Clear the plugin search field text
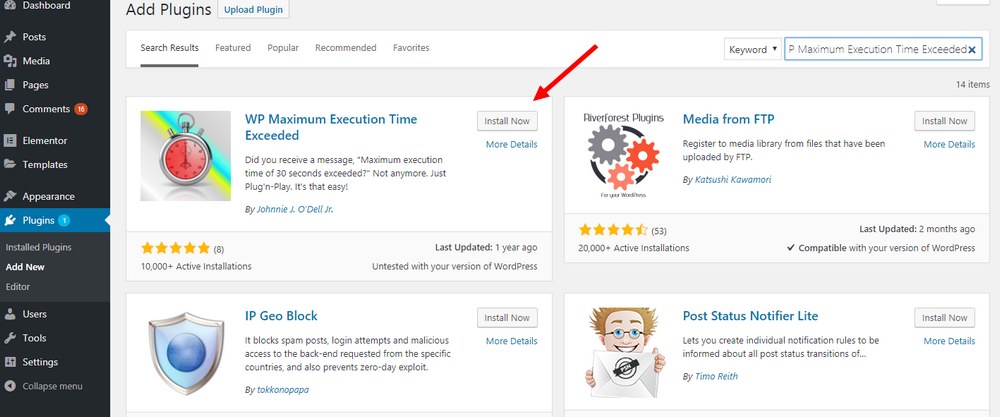The height and width of the screenshot is (417, 1000). point(972,49)
